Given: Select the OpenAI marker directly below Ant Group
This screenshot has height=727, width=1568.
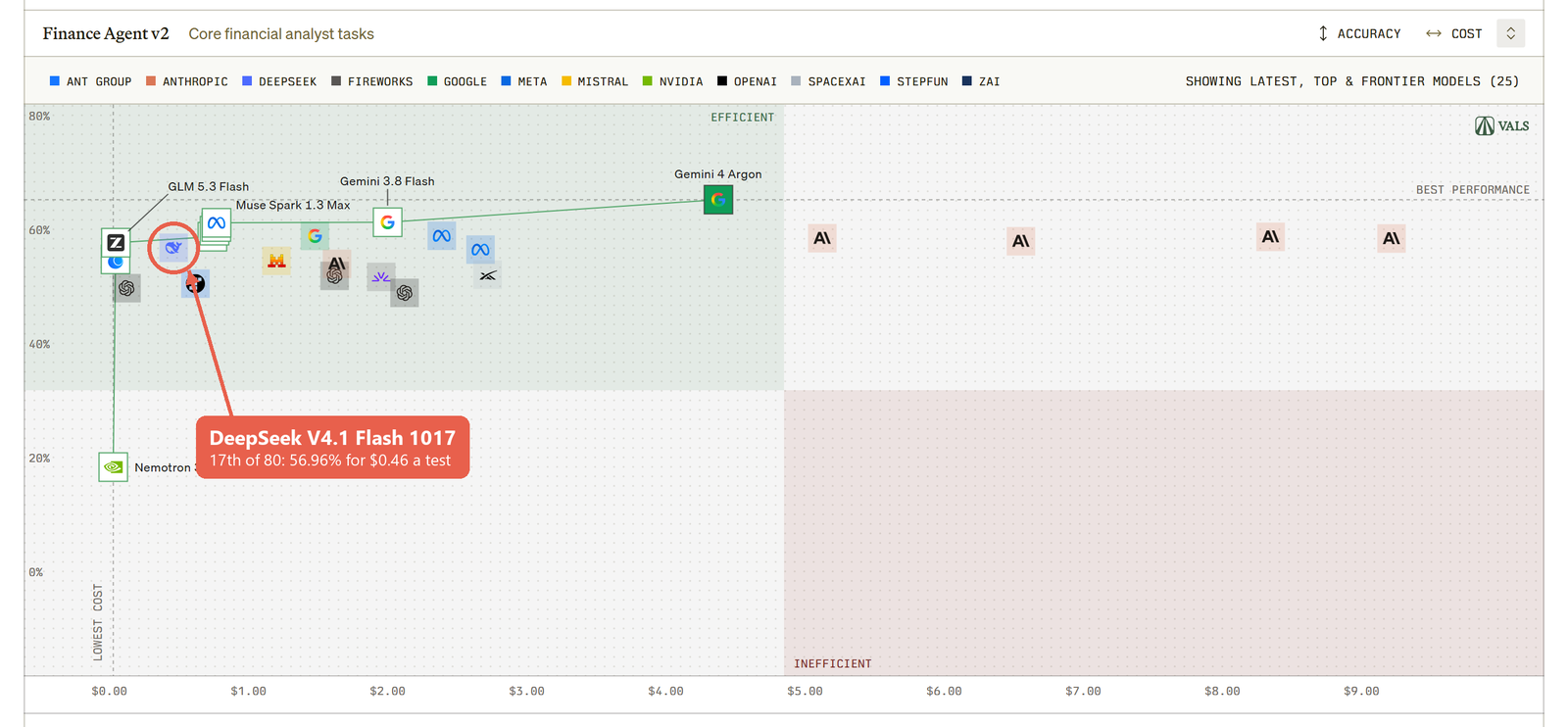Looking at the screenshot, I should 126,288.
